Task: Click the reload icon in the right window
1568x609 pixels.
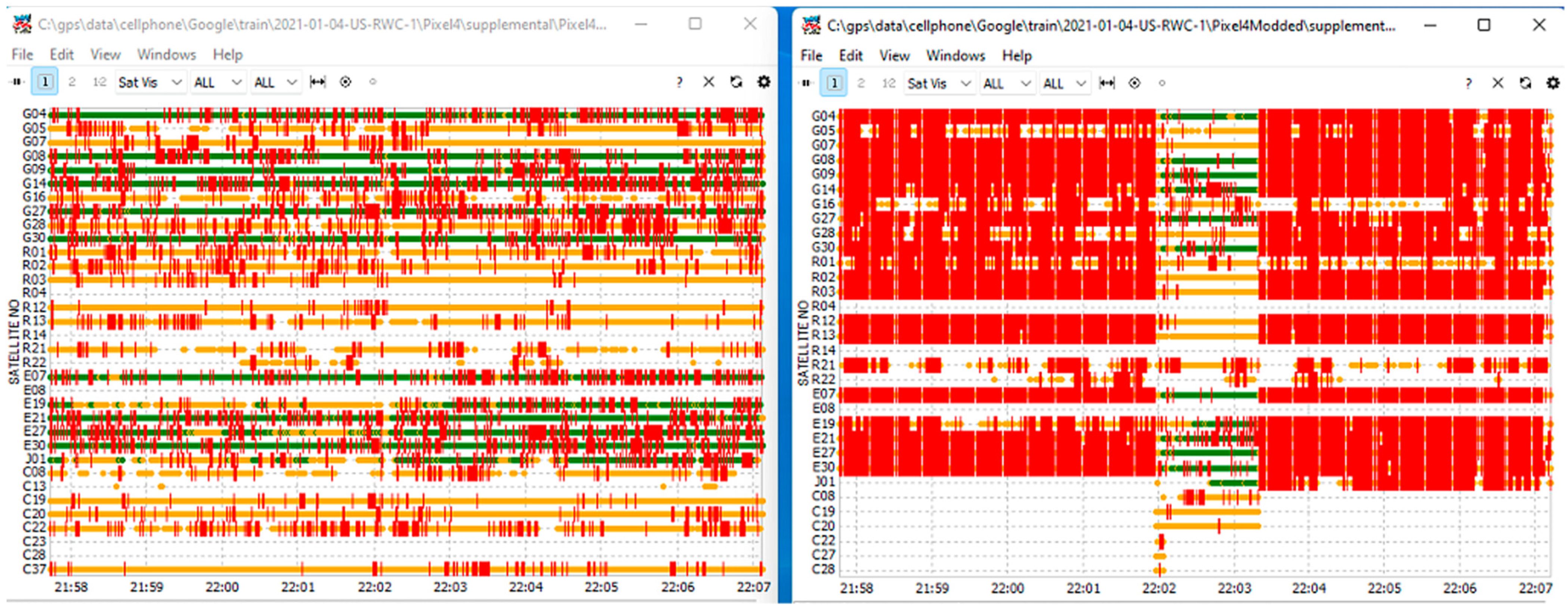Action: 1526,83
